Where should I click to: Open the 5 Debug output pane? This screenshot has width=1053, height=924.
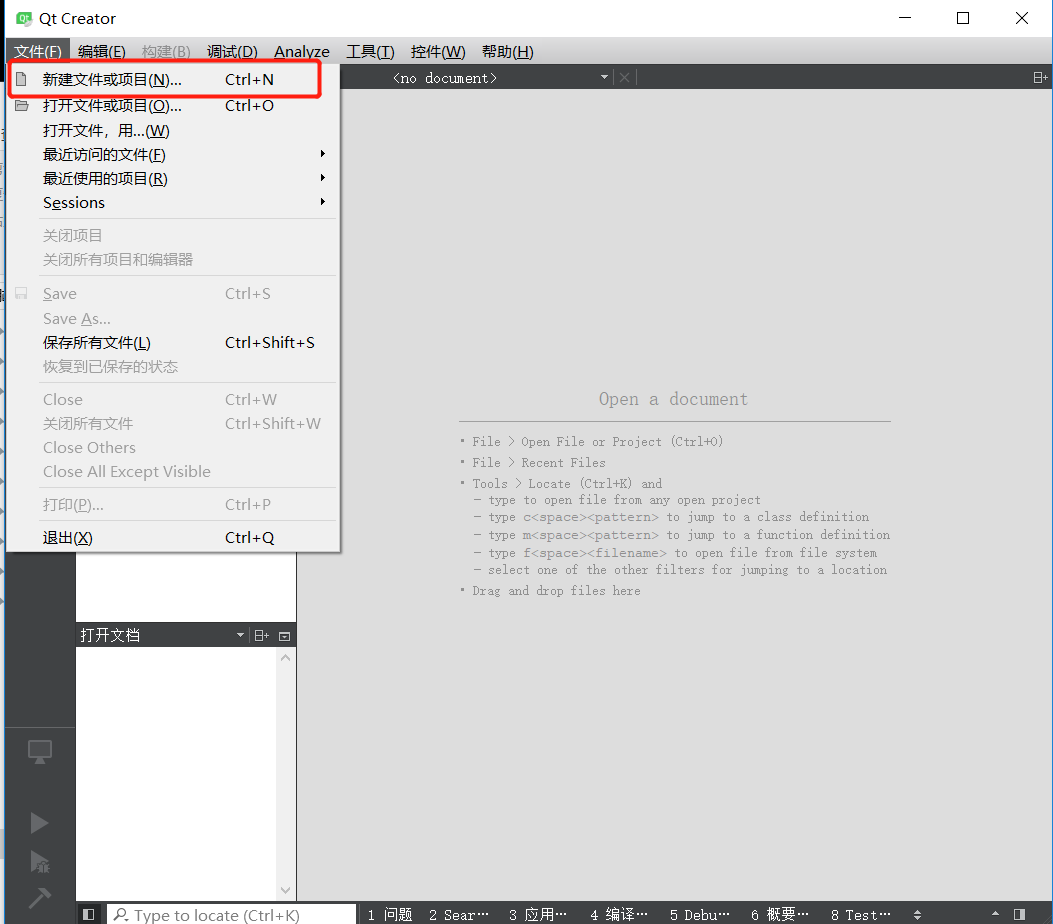click(x=699, y=915)
